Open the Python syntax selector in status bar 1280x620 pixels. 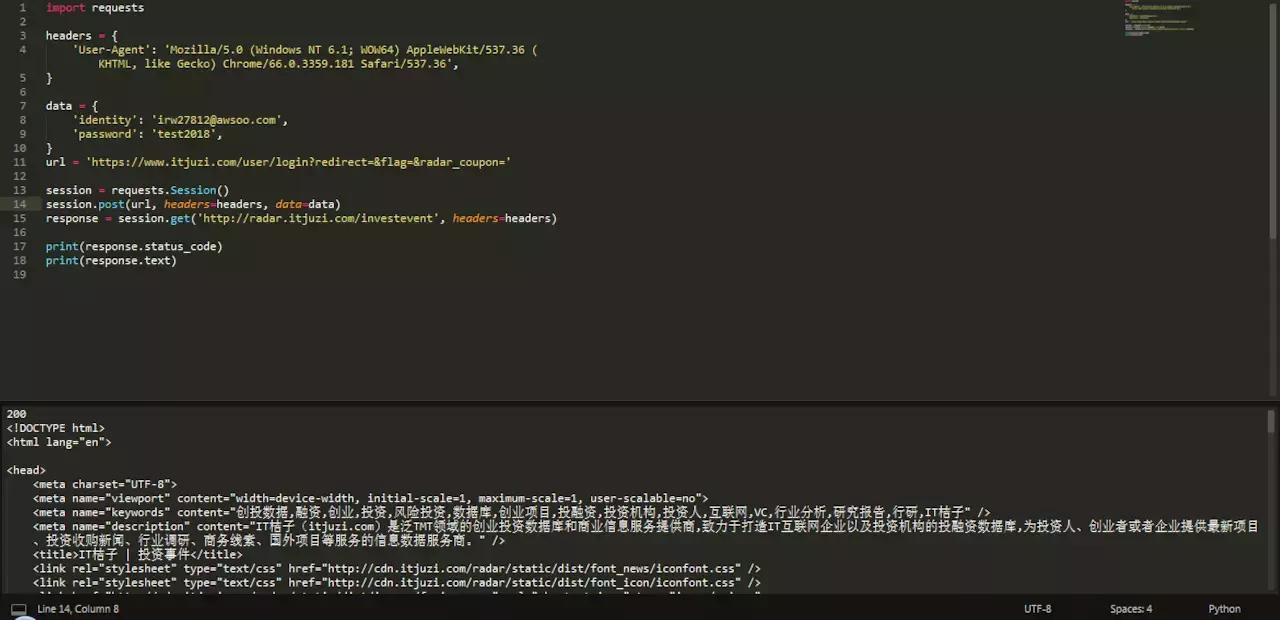point(1224,608)
